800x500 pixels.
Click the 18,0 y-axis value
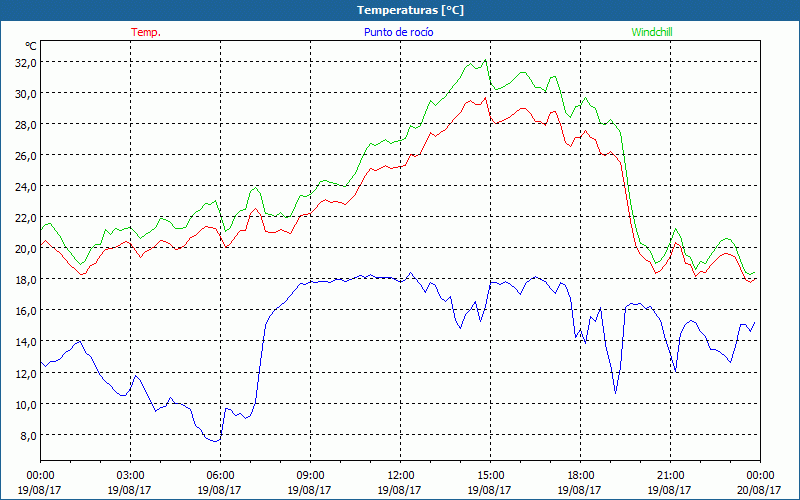point(26,280)
